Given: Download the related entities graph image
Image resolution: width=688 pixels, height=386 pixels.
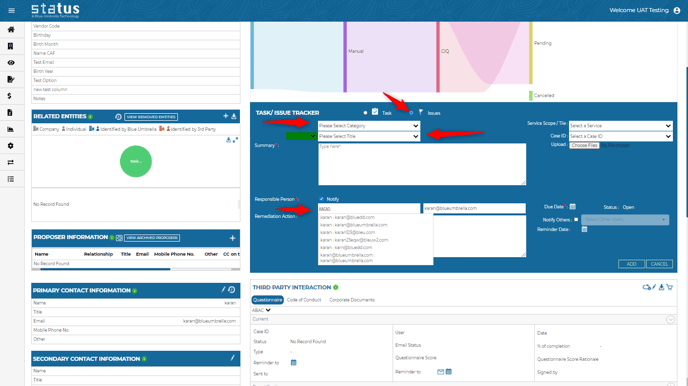Looking at the screenshot, I should (x=228, y=140).
